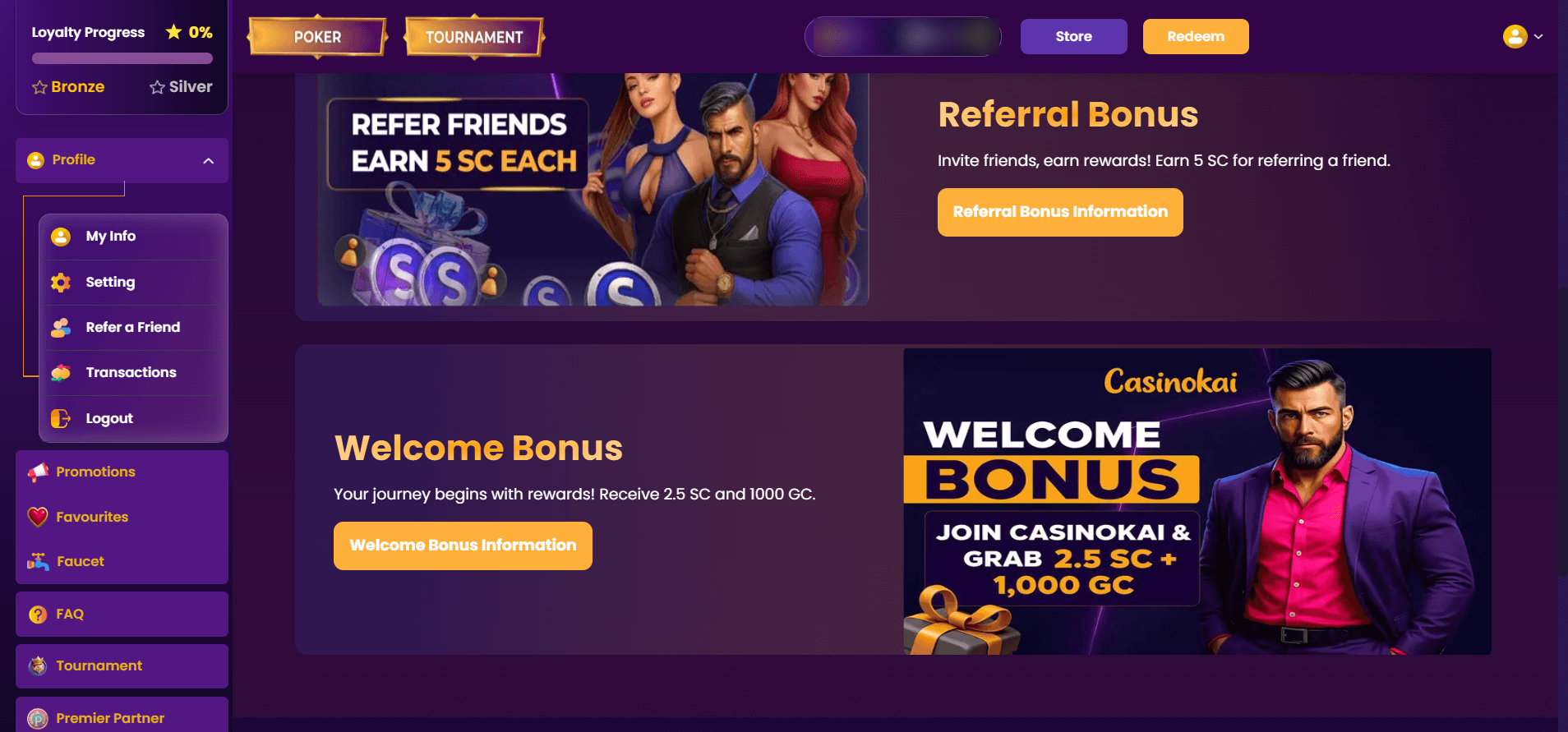Collapse the Profile section chevron
The width and height of the screenshot is (1568, 732).
(x=209, y=161)
